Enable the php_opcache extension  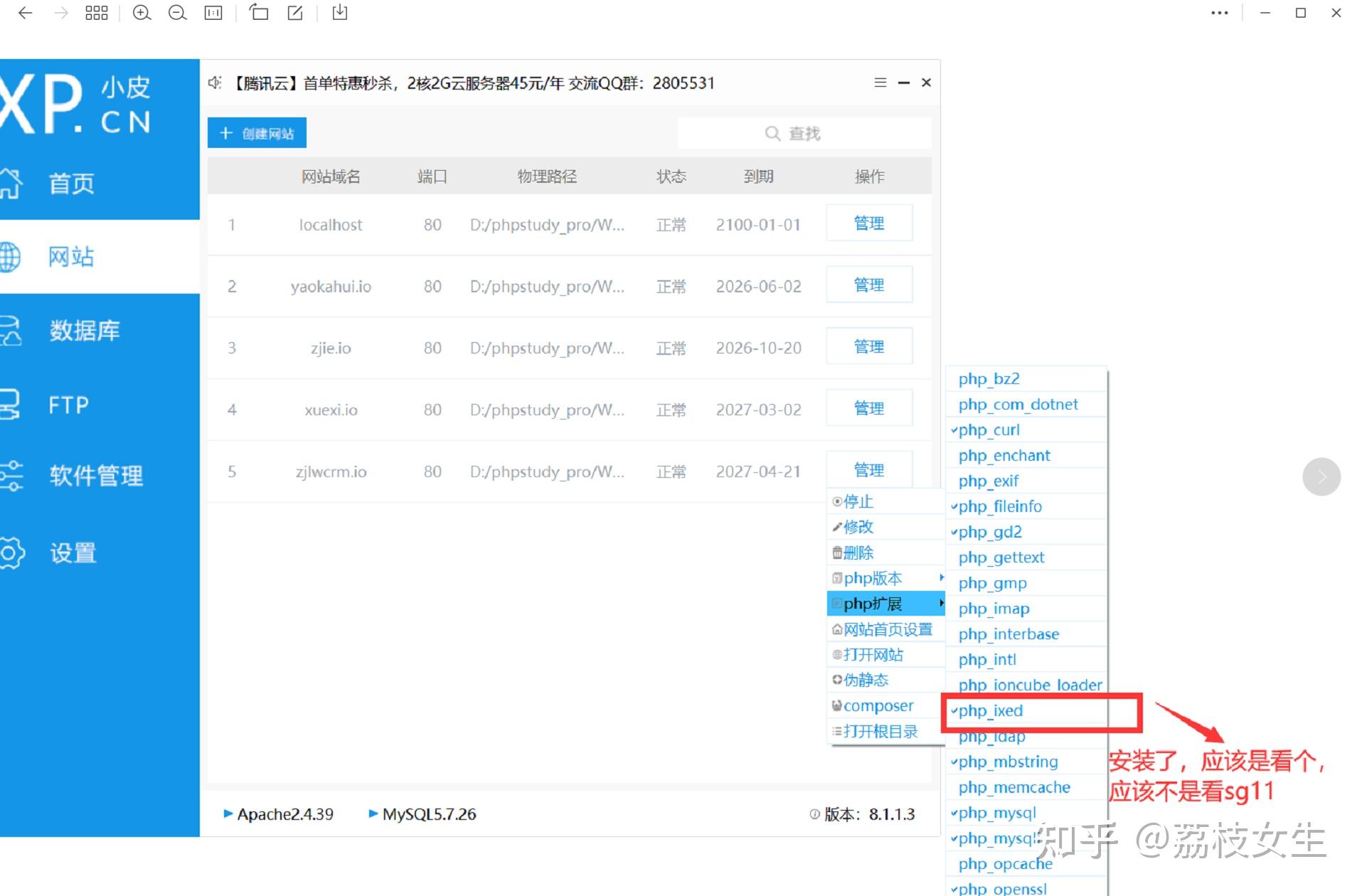click(1004, 863)
